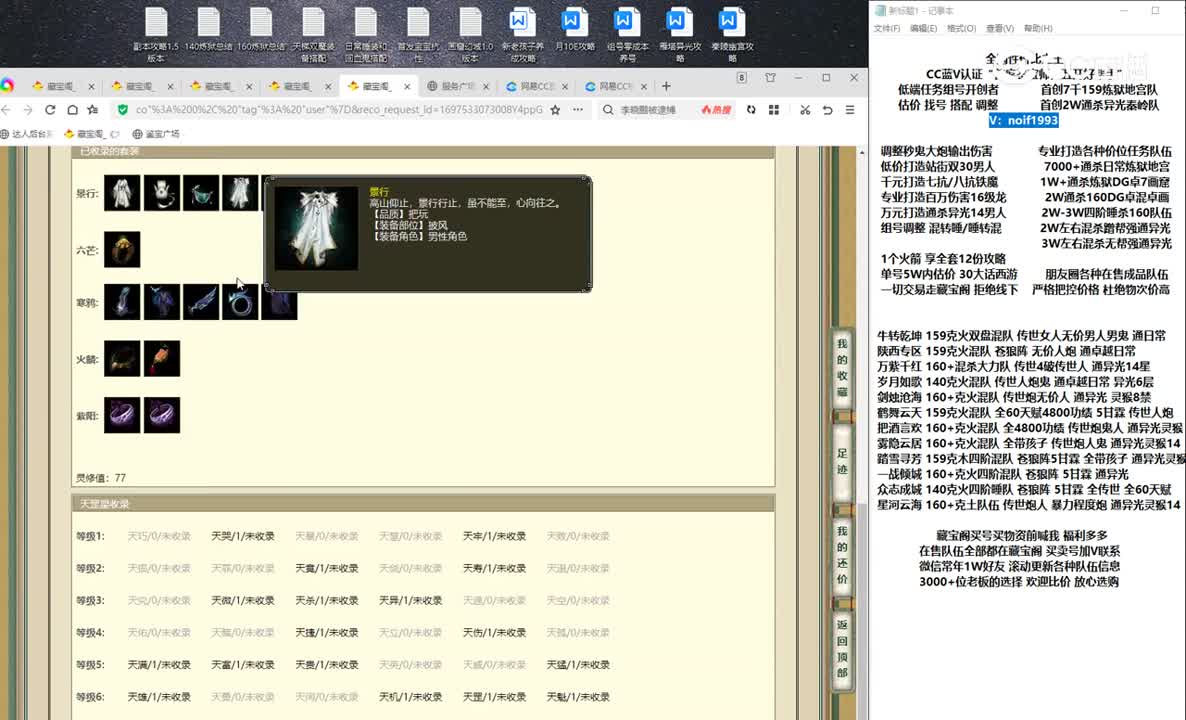Image resolution: width=1186 pixels, height=720 pixels.
Task: Open the browser skin (shirt) icon
Action: pyautogui.click(x=770, y=78)
